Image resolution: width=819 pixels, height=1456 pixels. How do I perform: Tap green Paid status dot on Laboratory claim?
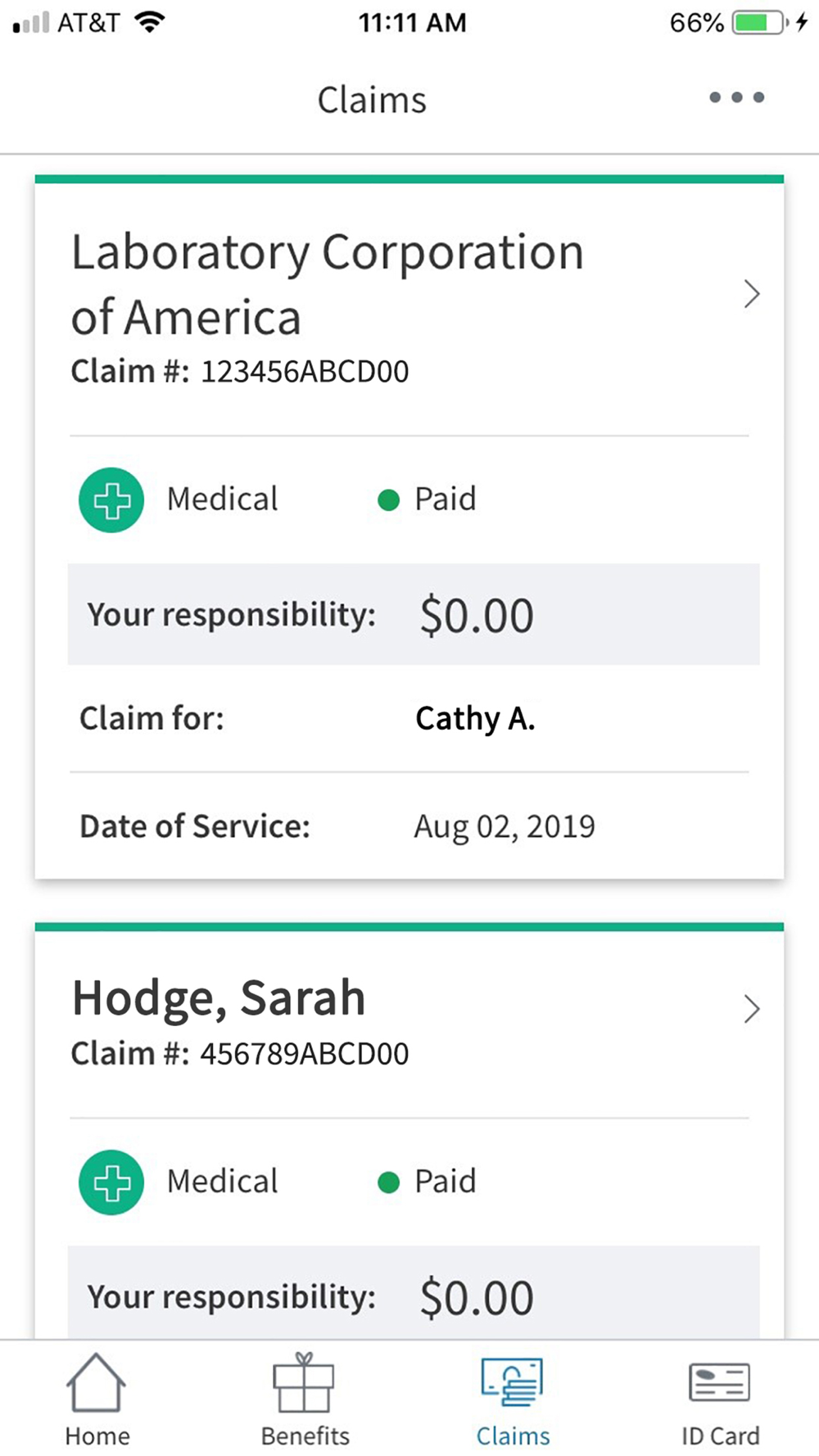(388, 500)
